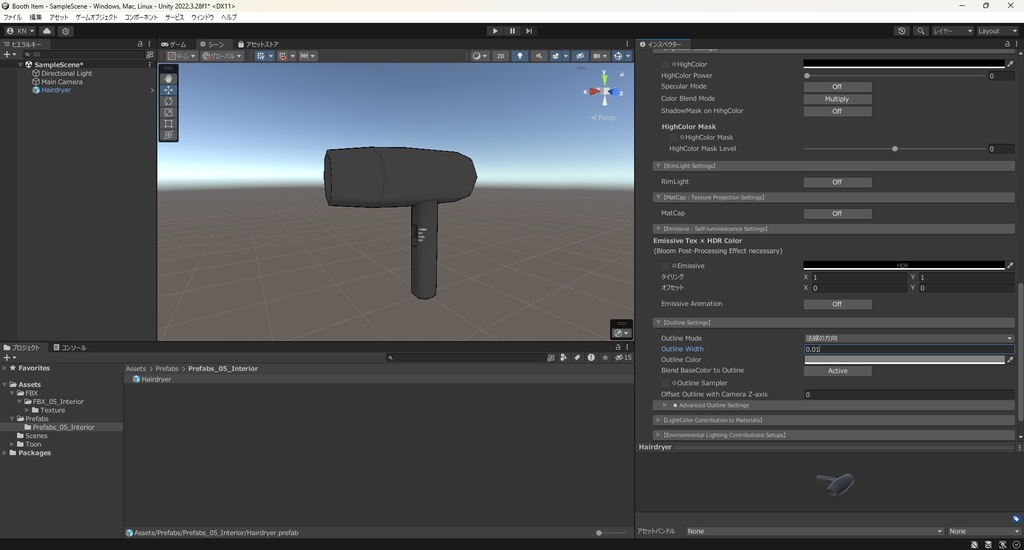Click the Color Blend Mode Multiply button
The height and width of the screenshot is (550, 1024).
point(837,99)
